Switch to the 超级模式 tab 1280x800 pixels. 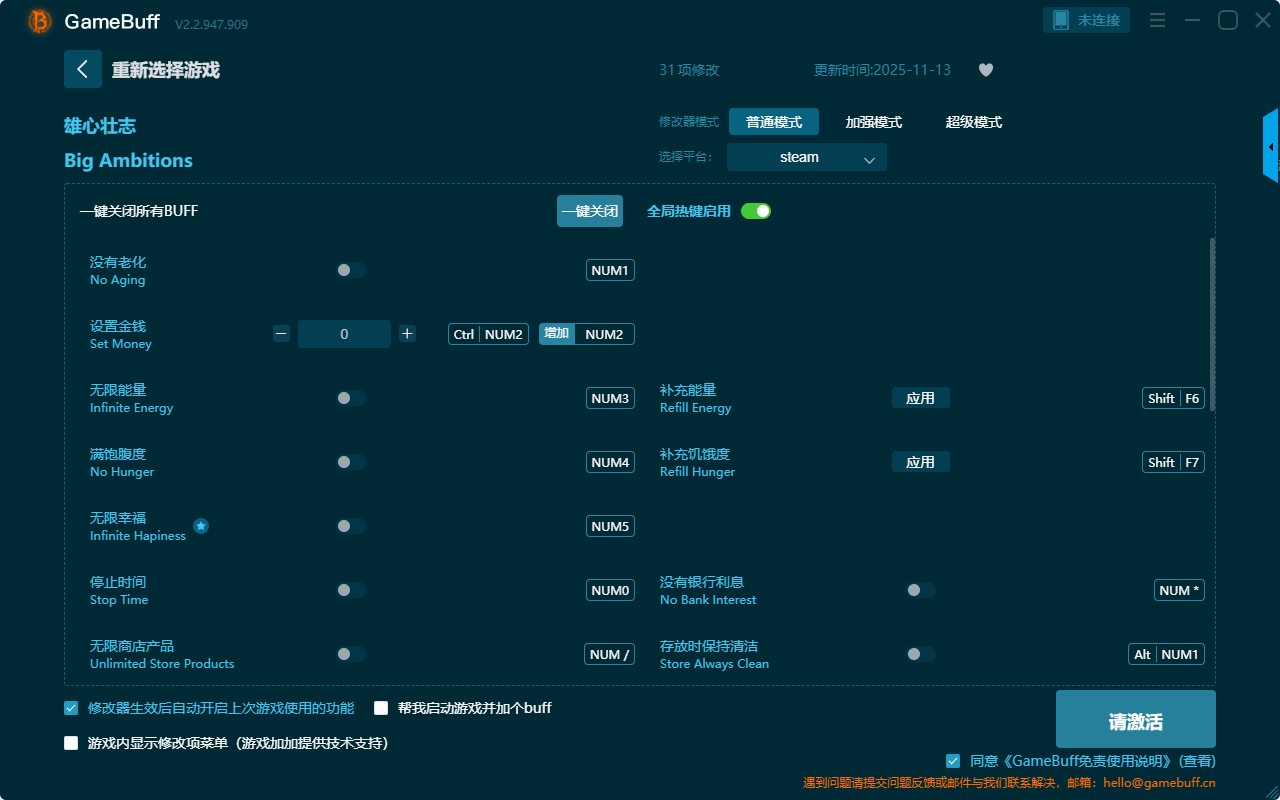tap(973, 122)
